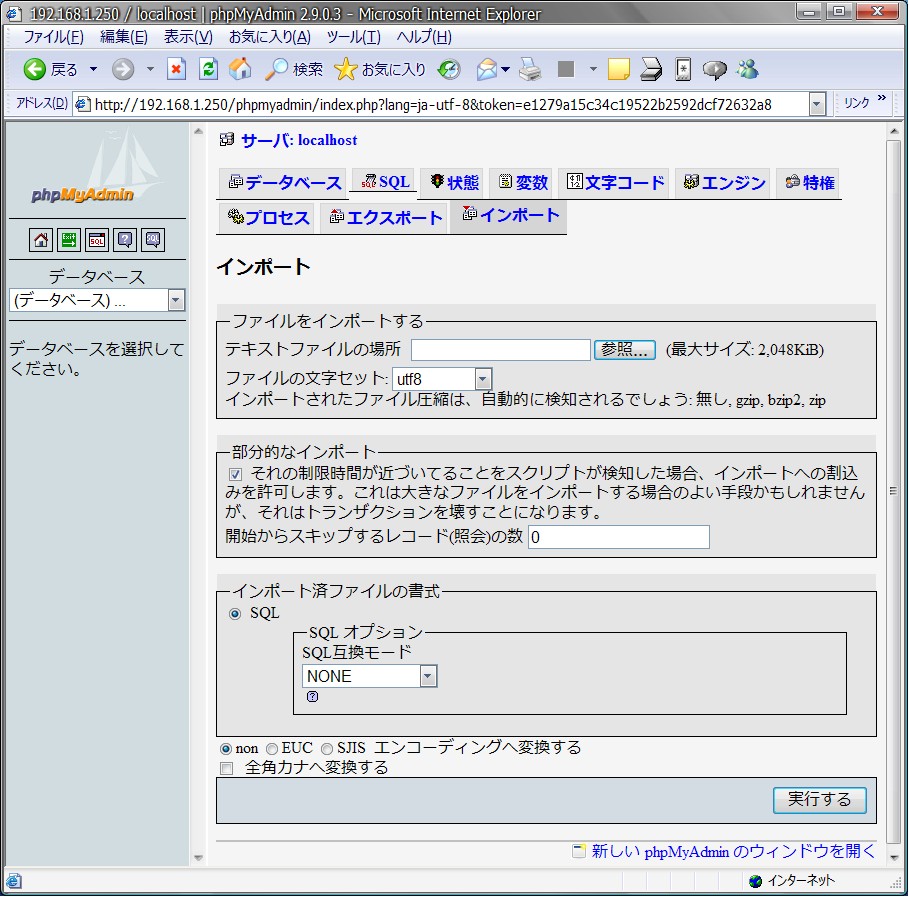This screenshot has width=909, height=897.
Task: Click the Refresh page icon
Action: pyautogui.click(x=208, y=69)
